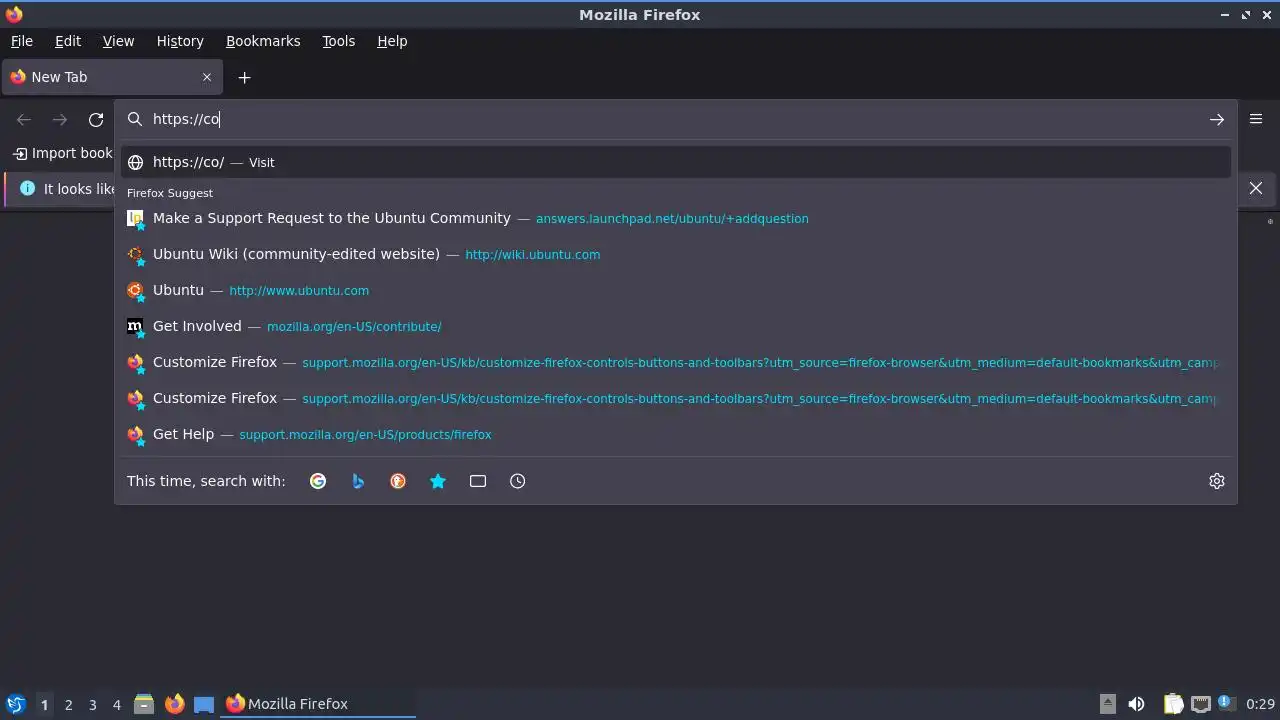The image size is (1280, 720).
Task: Open the Firefox hamburger menu
Action: tap(1256, 119)
